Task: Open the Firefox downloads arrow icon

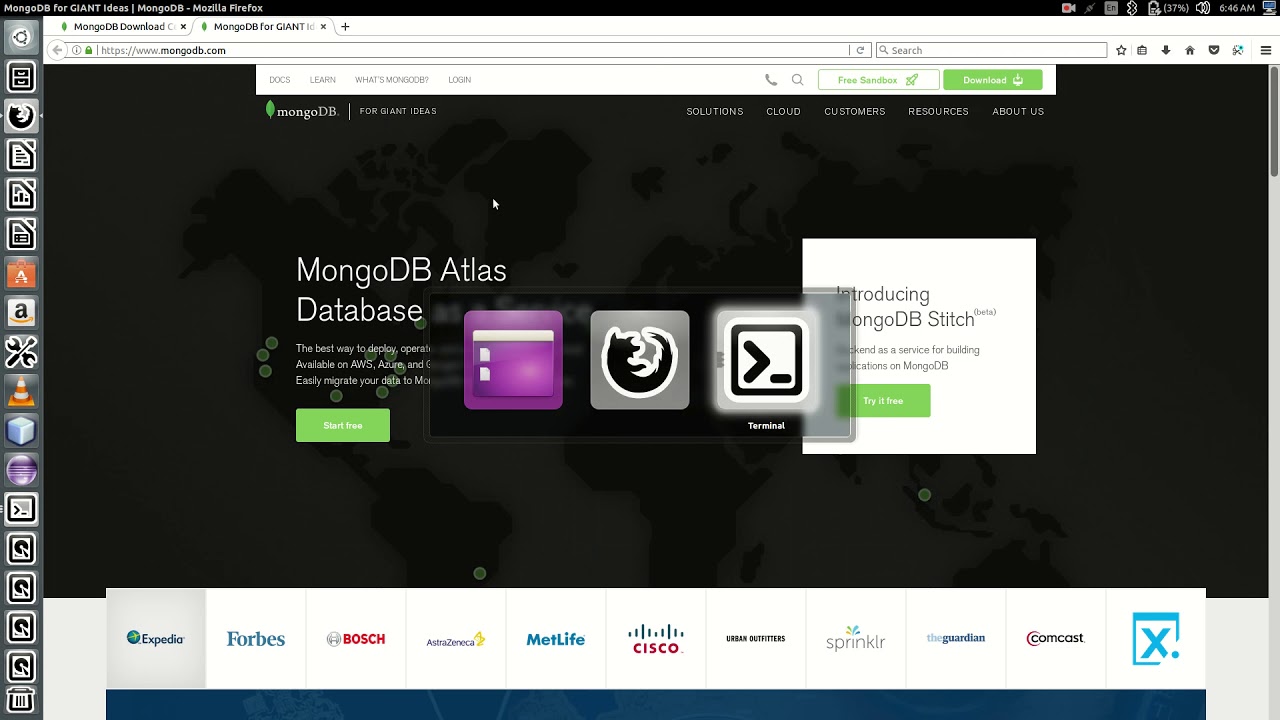Action: pyautogui.click(x=1166, y=50)
